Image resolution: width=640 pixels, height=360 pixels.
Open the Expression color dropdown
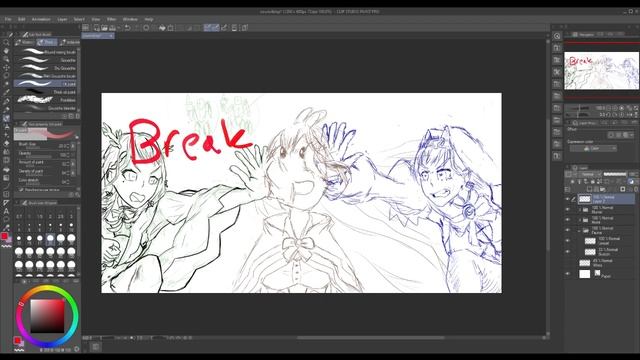pyautogui.click(x=593, y=149)
